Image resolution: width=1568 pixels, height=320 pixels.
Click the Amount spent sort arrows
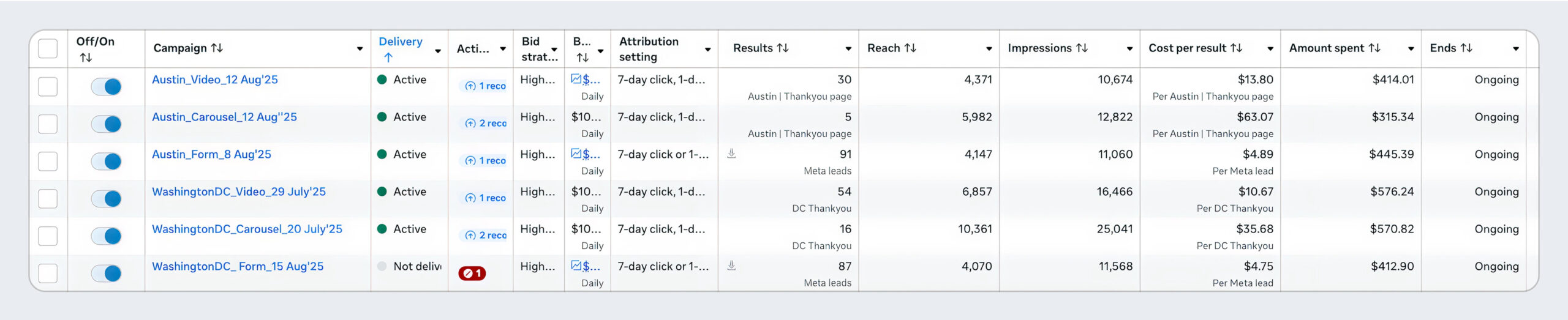pyautogui.click(x=1374, y=48)
